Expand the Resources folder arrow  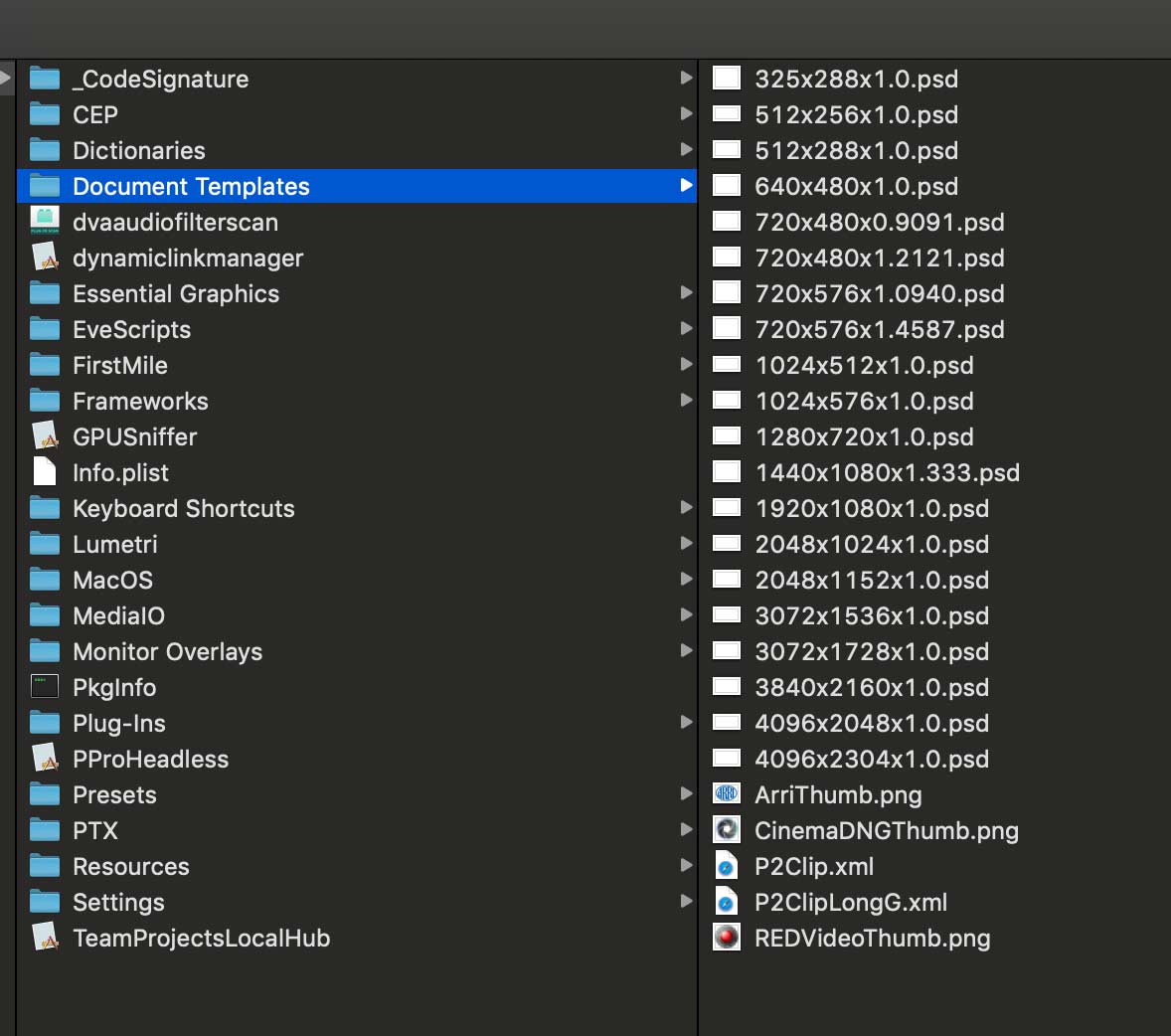(686, 866)
